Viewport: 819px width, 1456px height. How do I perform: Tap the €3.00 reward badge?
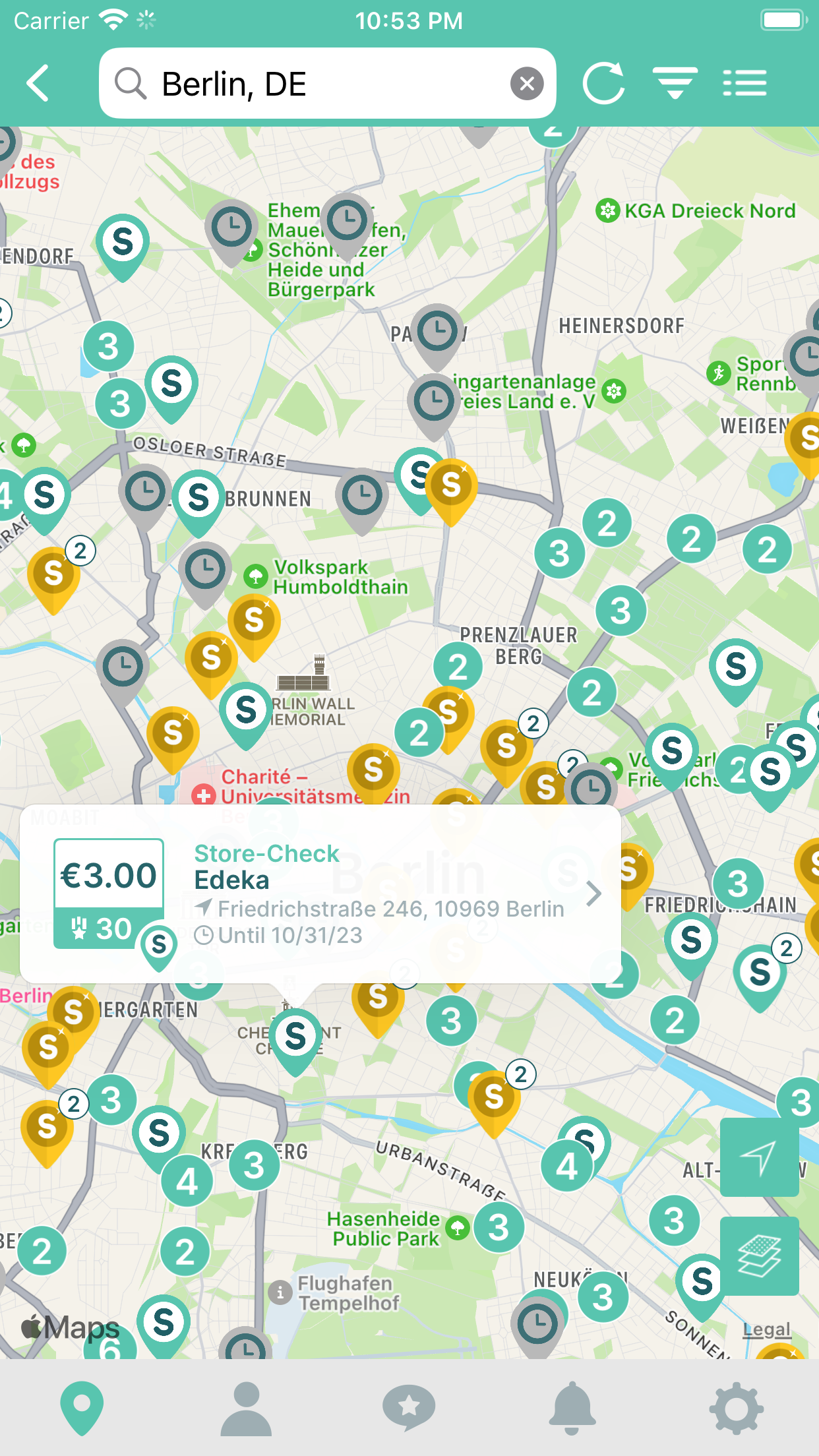109,894
